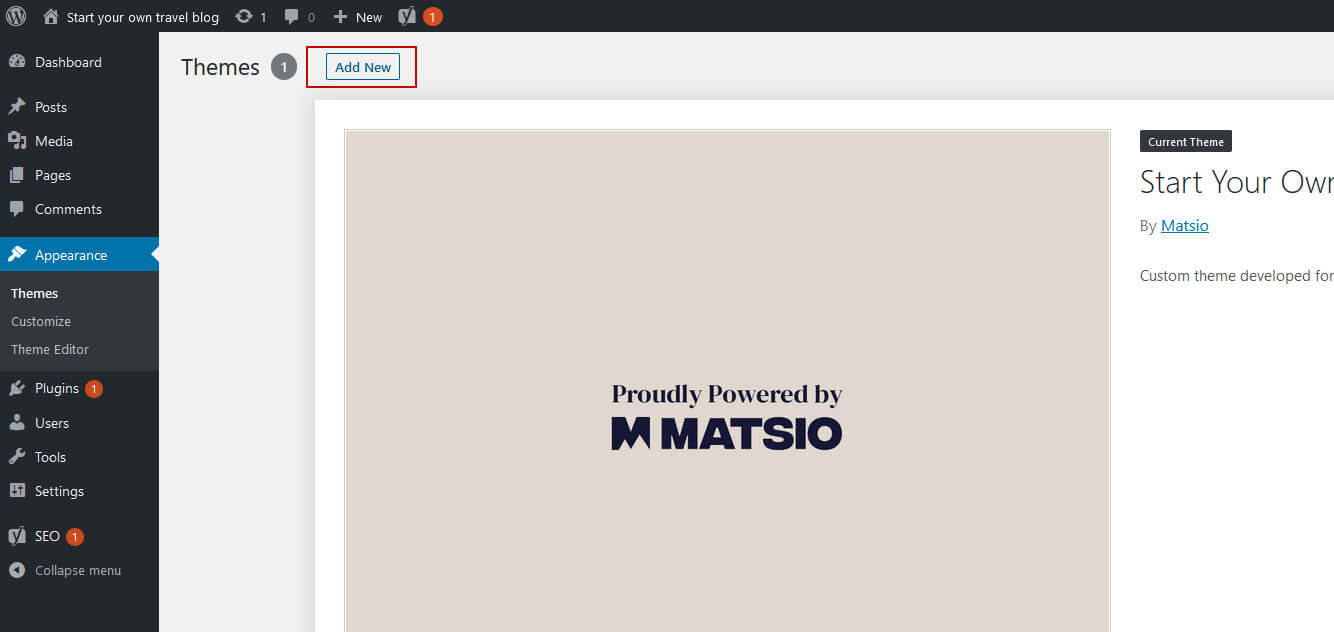Click the Dashboard gauge icon

coord(17,62)
